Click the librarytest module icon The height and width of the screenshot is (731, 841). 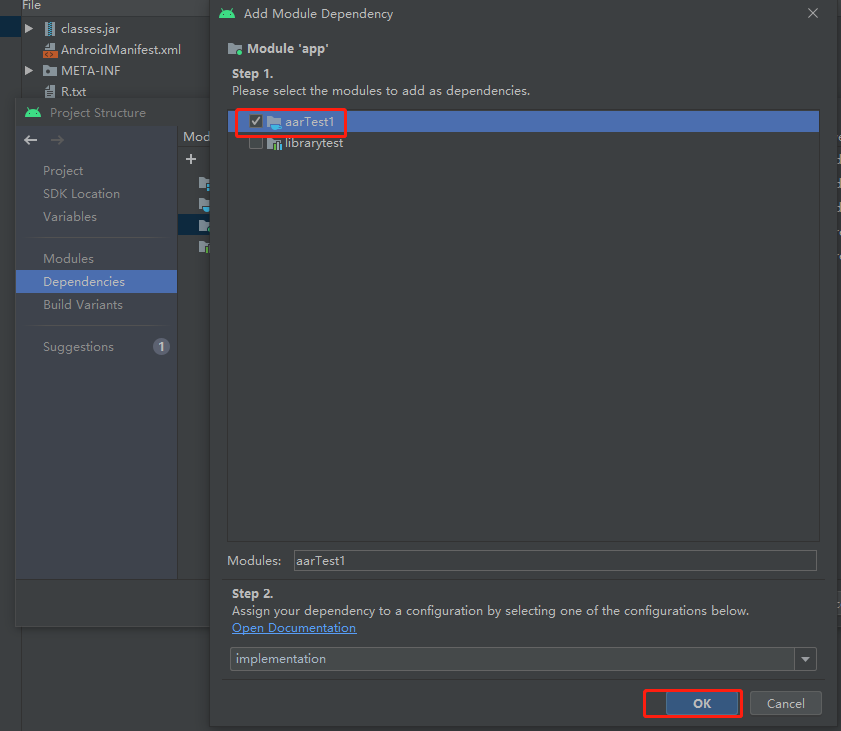[274, 143]
